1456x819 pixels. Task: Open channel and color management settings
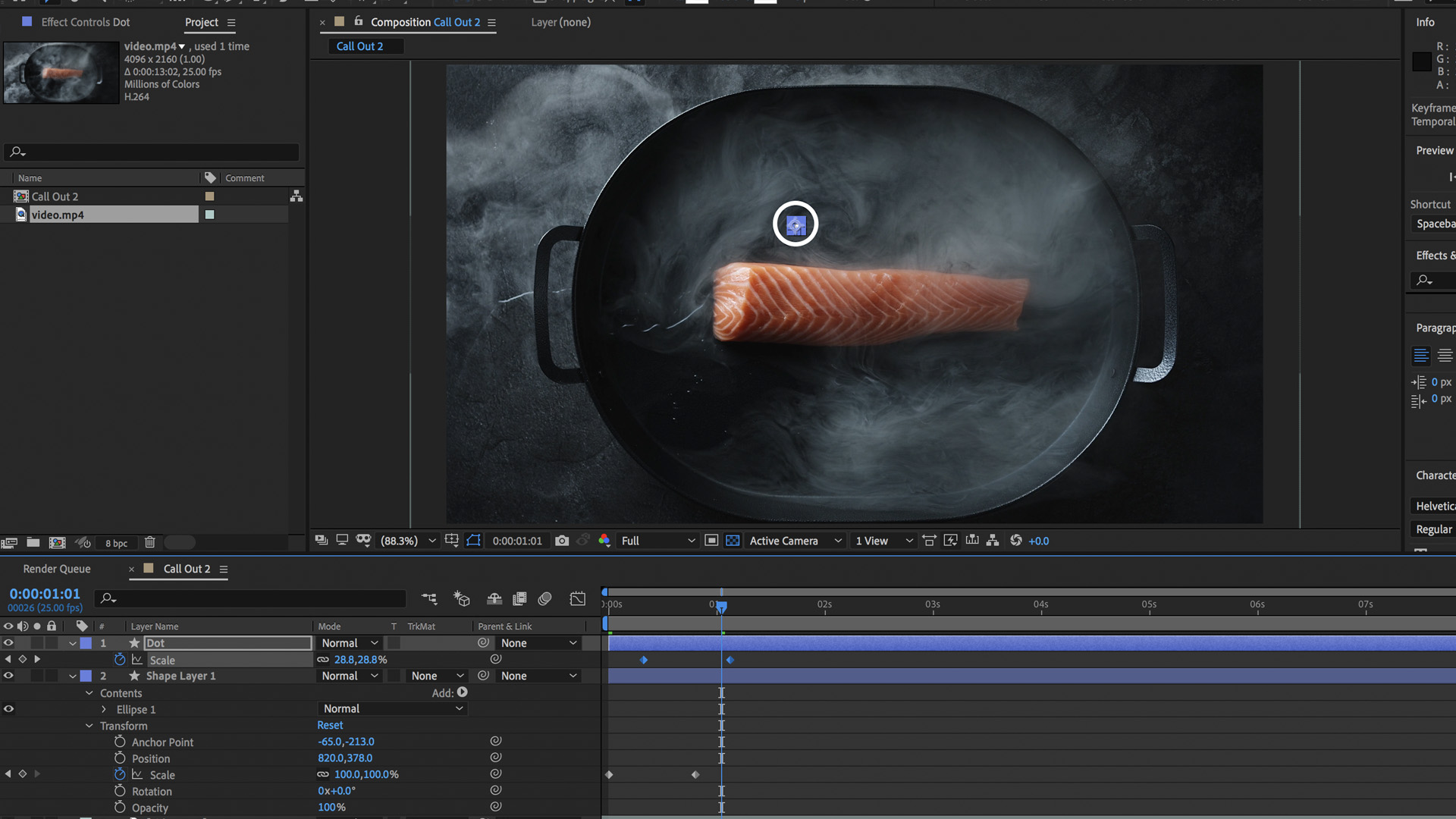click(x=604, y=541)
